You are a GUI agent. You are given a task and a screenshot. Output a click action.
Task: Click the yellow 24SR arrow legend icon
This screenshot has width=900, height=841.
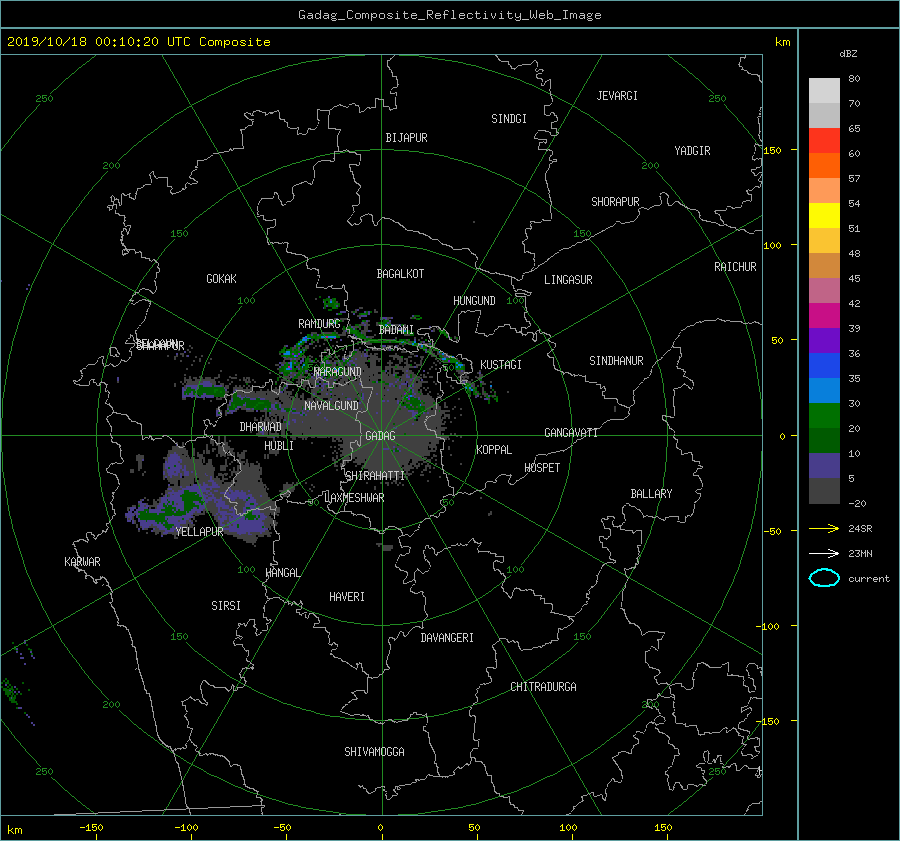tap(824, 528)
